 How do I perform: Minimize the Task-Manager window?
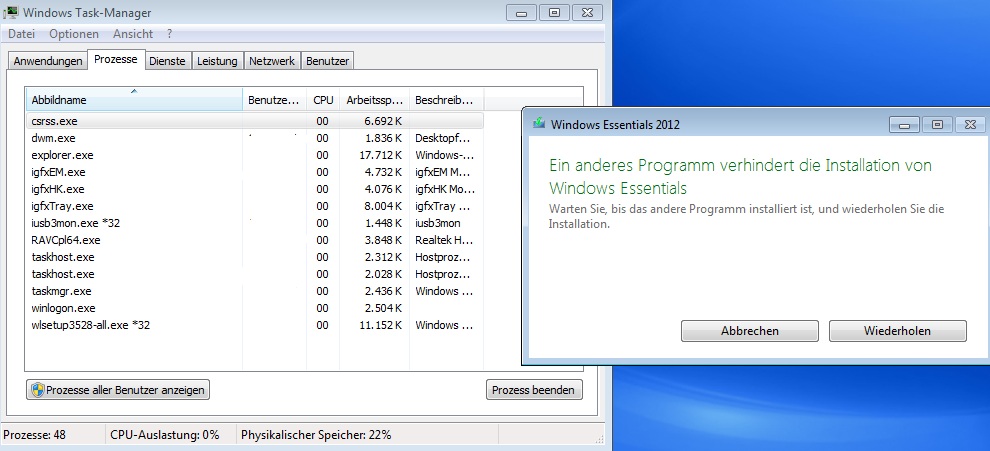(x=522, y=13)
